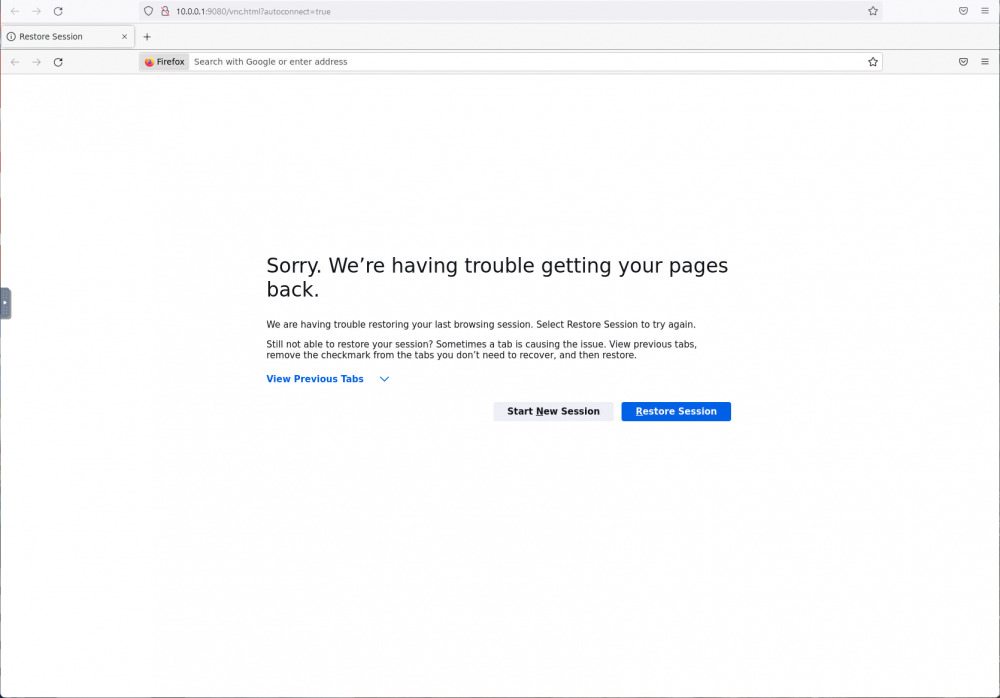The image size is (1000, 698).
Task: Focus the Search with Google address field
Action: (528, 62)
